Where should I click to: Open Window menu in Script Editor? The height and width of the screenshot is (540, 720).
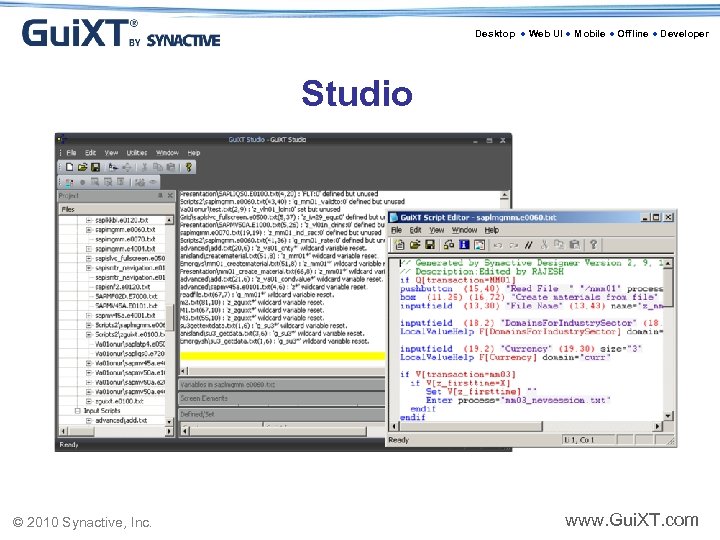pos(464,230)
